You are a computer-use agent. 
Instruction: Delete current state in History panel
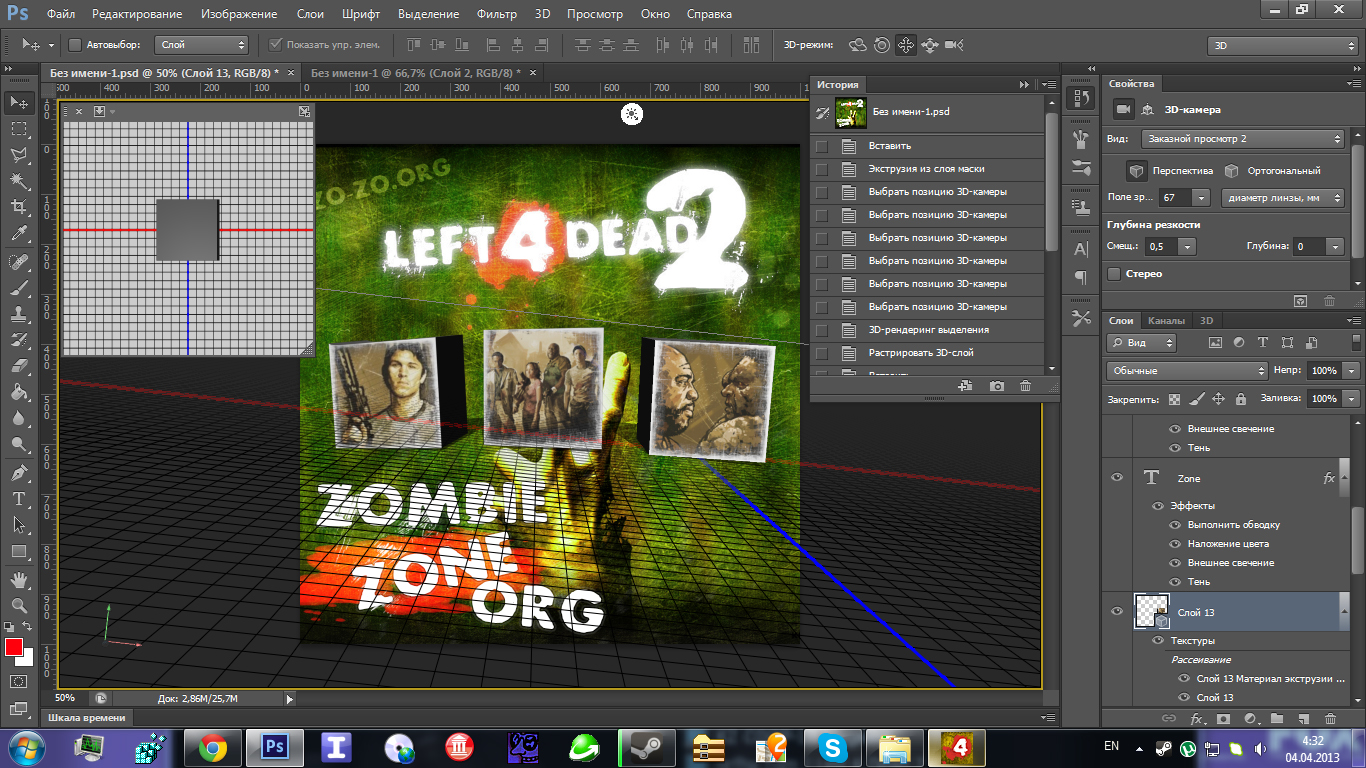click(x=1025, y=386)
